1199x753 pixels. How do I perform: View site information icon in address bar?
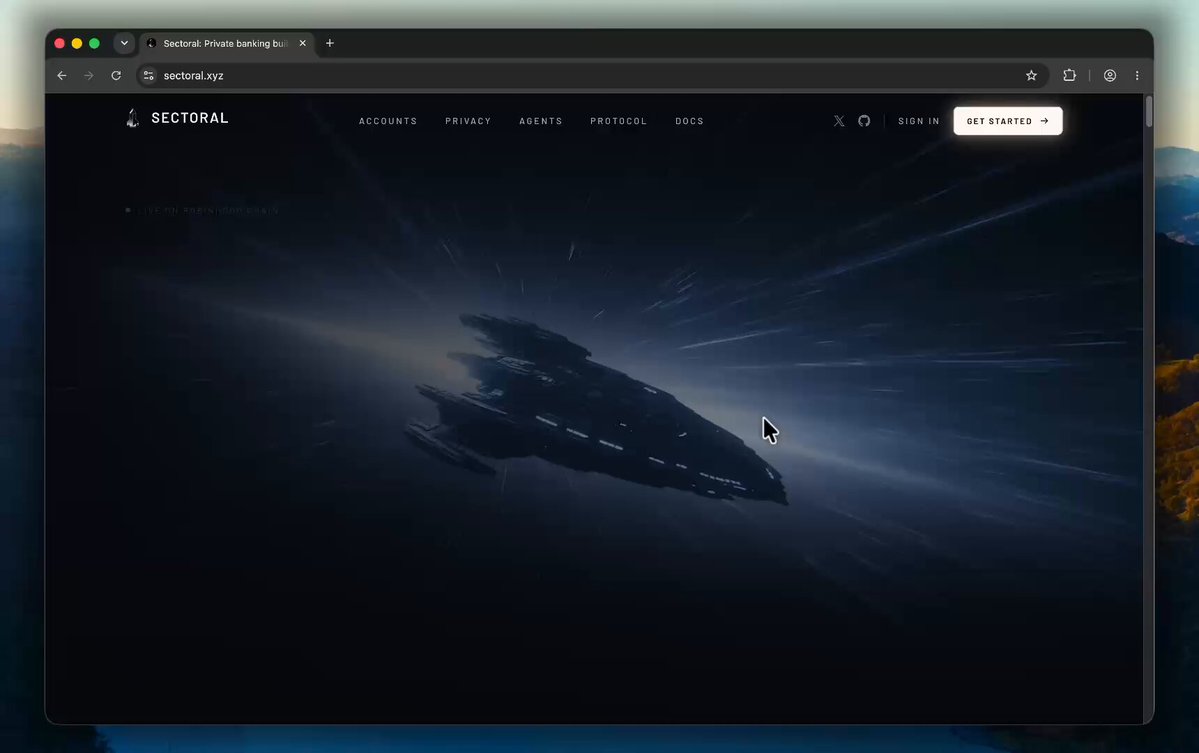(x=149, y=76)
